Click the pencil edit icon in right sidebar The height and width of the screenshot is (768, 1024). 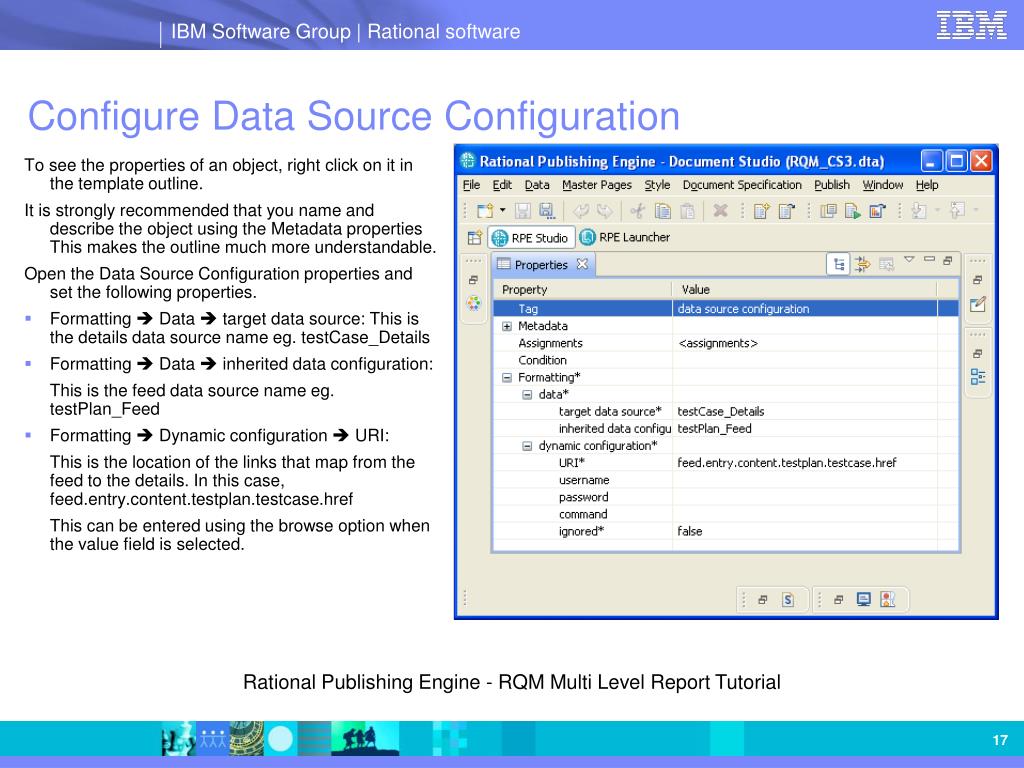pos(978,304)
